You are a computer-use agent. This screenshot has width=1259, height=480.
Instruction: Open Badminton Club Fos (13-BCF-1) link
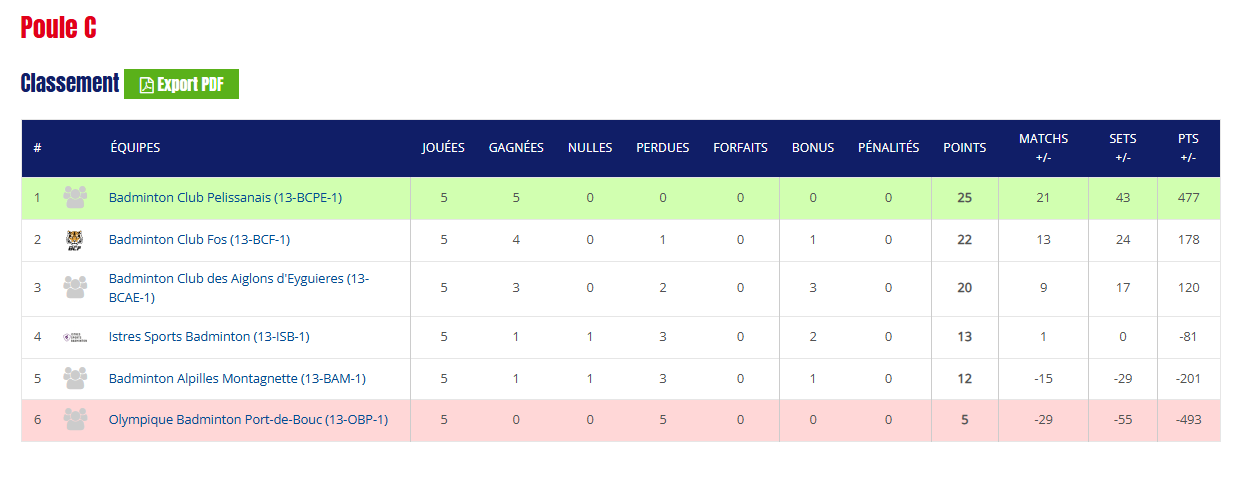199,240
